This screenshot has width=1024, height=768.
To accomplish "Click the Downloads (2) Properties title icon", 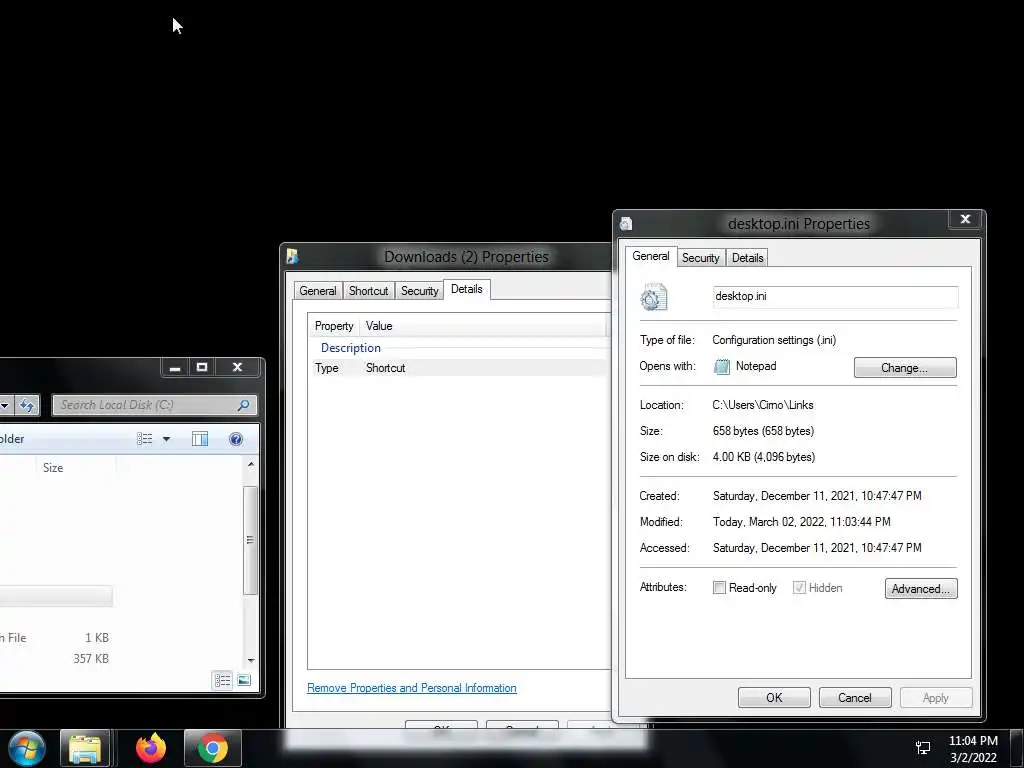I will click(292, 257).
